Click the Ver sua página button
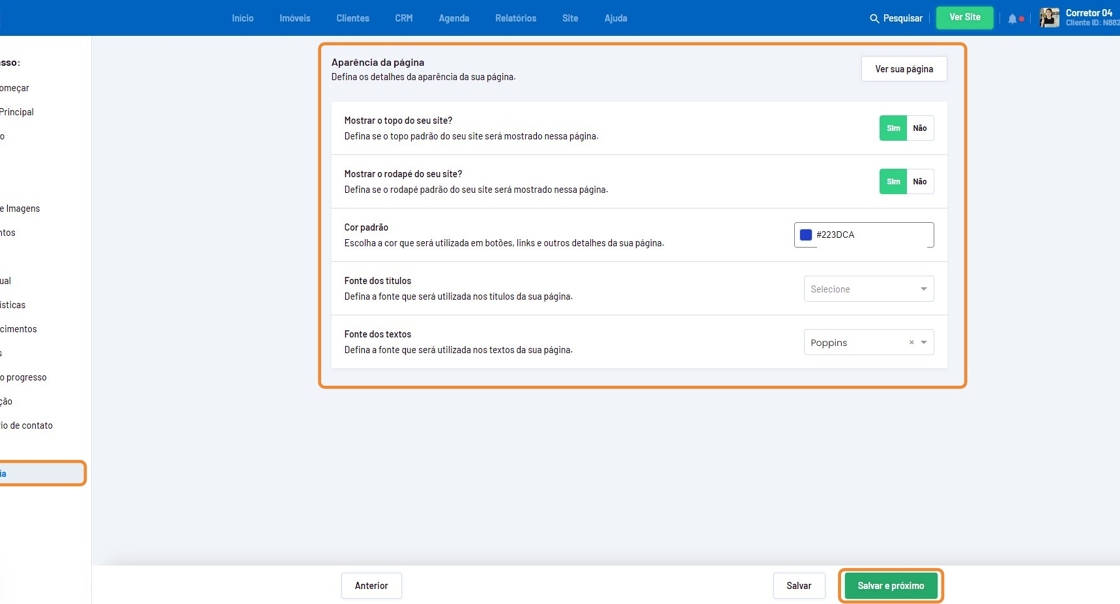Viewport: 1120px width, 604px height. 904,69
